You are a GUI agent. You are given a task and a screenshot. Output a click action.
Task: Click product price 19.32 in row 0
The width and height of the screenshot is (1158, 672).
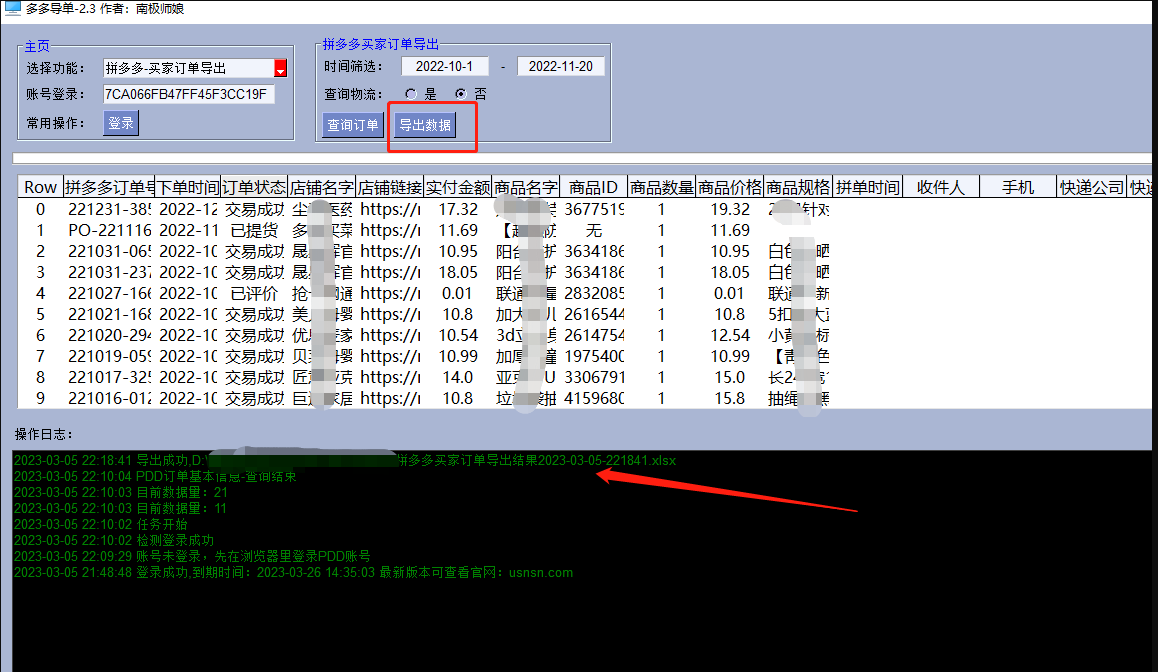729,210
